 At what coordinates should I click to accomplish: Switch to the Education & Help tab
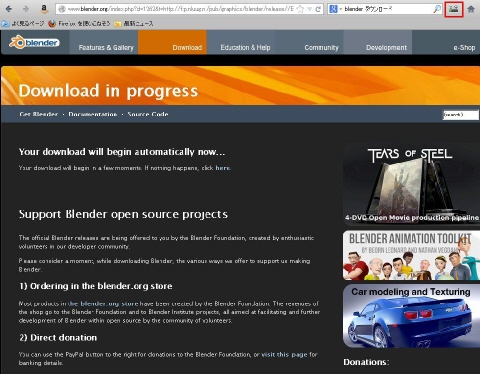tap(245, 47)
